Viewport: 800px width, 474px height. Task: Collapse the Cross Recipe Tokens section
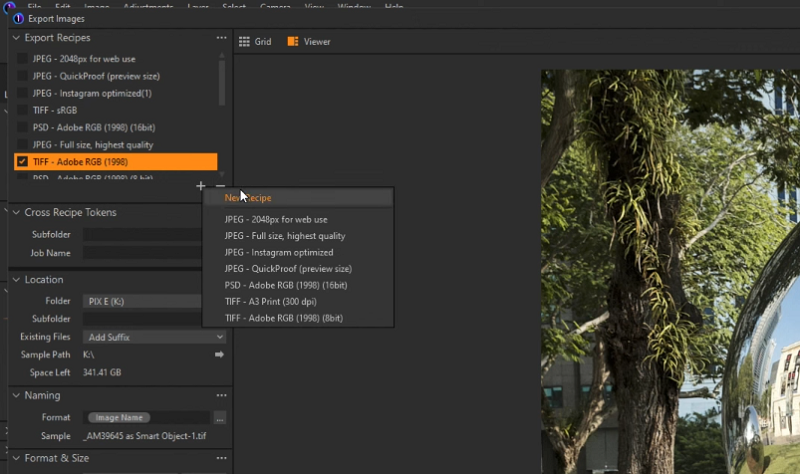pyautogui.click(x=16, y=212)
